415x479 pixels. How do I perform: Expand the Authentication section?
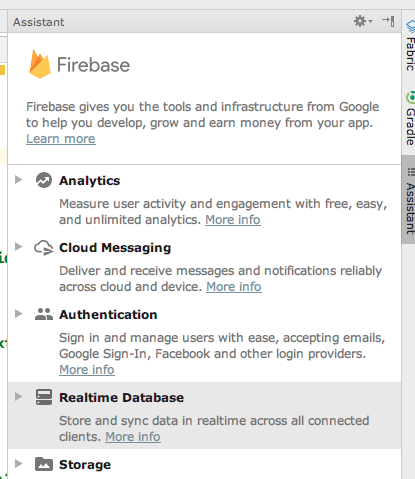pyautogui.click(x=19, y=314)
